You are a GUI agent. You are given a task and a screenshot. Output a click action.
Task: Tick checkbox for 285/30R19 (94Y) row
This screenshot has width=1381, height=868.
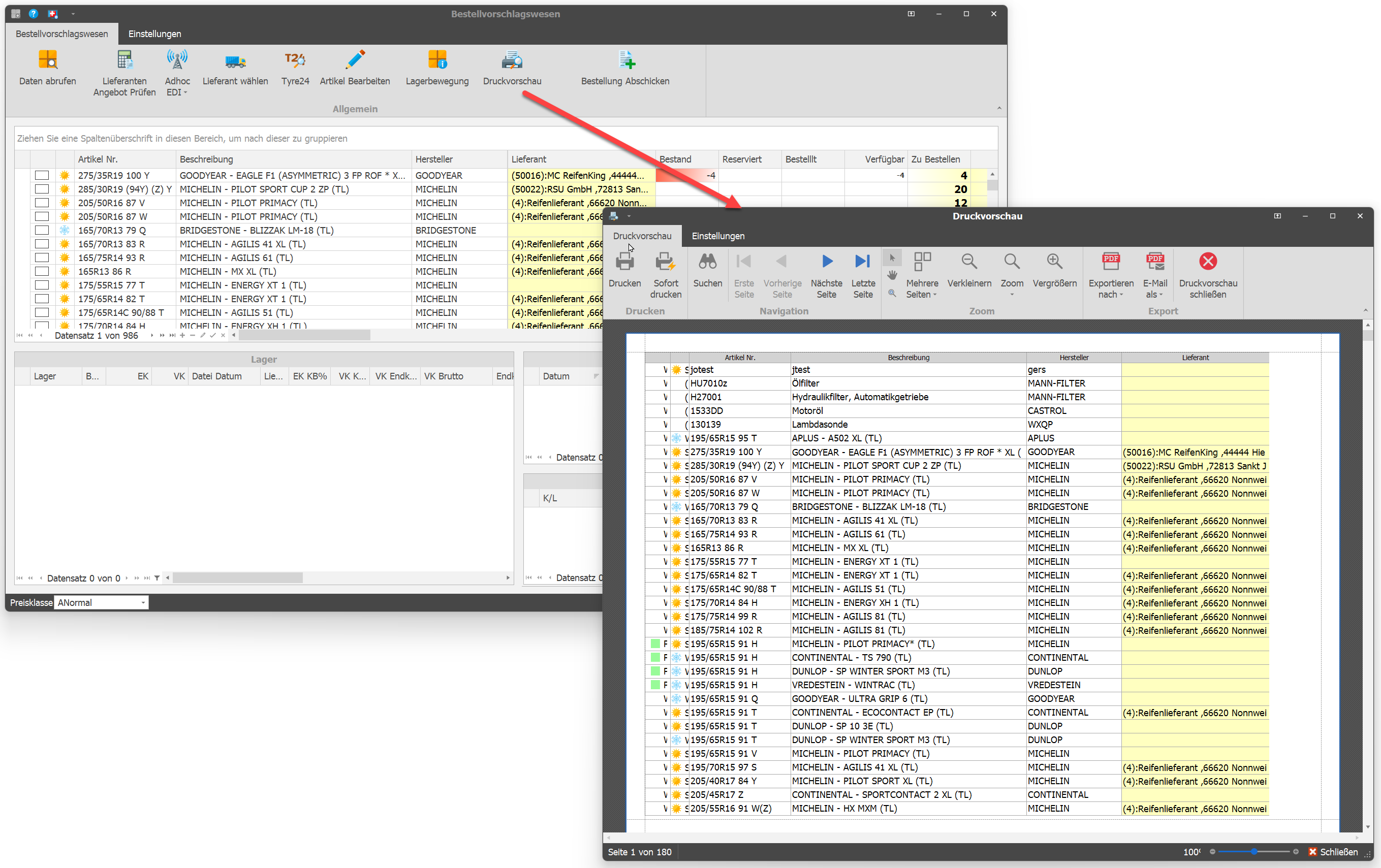(42, 189)
